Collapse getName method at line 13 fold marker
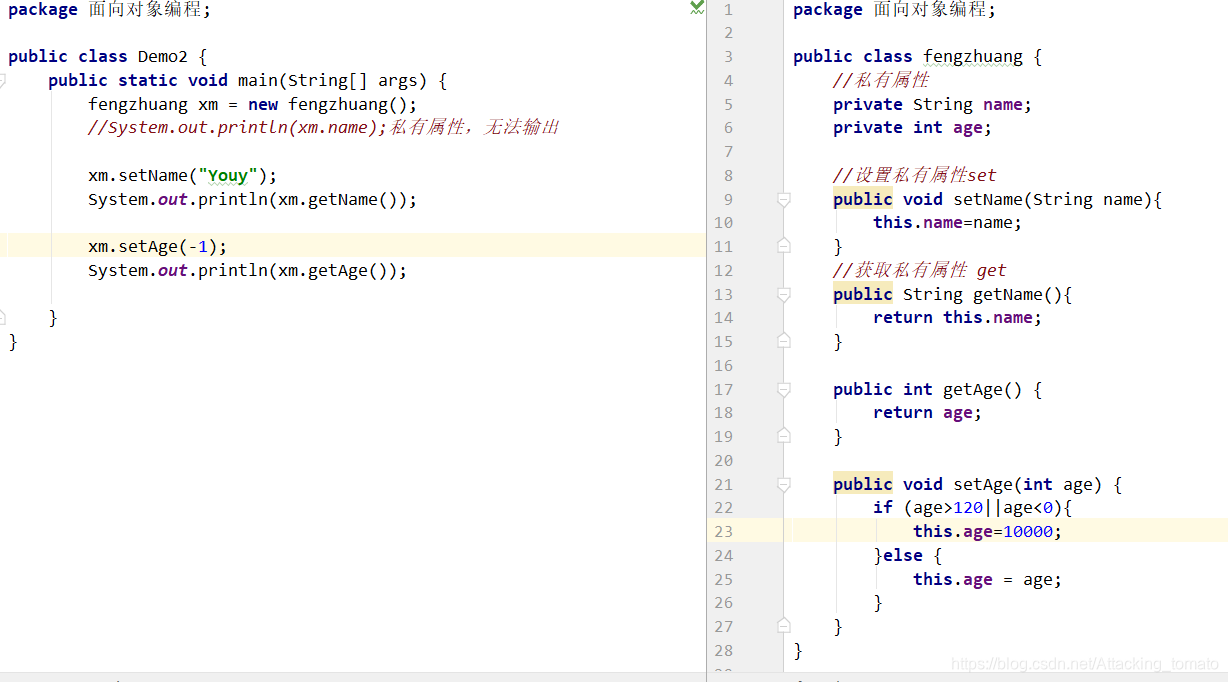 (x=784, y=295)
